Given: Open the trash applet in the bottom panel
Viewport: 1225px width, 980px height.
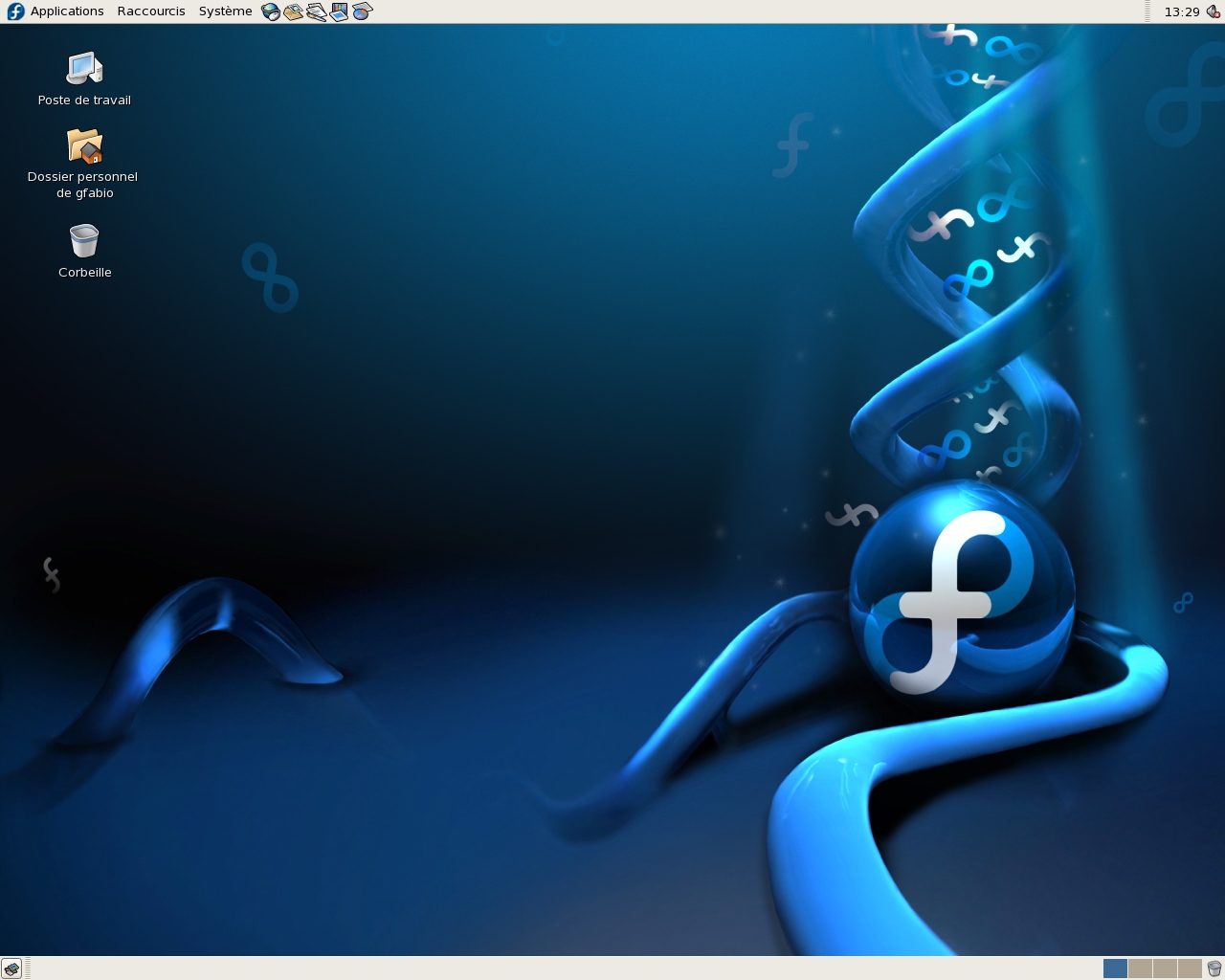Looking at the screenshot, I should 1214,969.
